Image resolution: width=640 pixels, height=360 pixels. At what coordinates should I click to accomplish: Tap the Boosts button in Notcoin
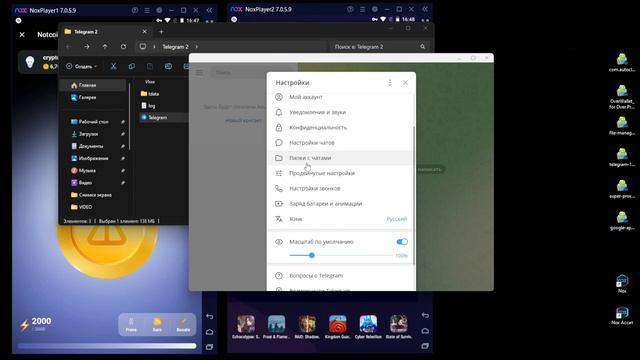coord(183,325)
